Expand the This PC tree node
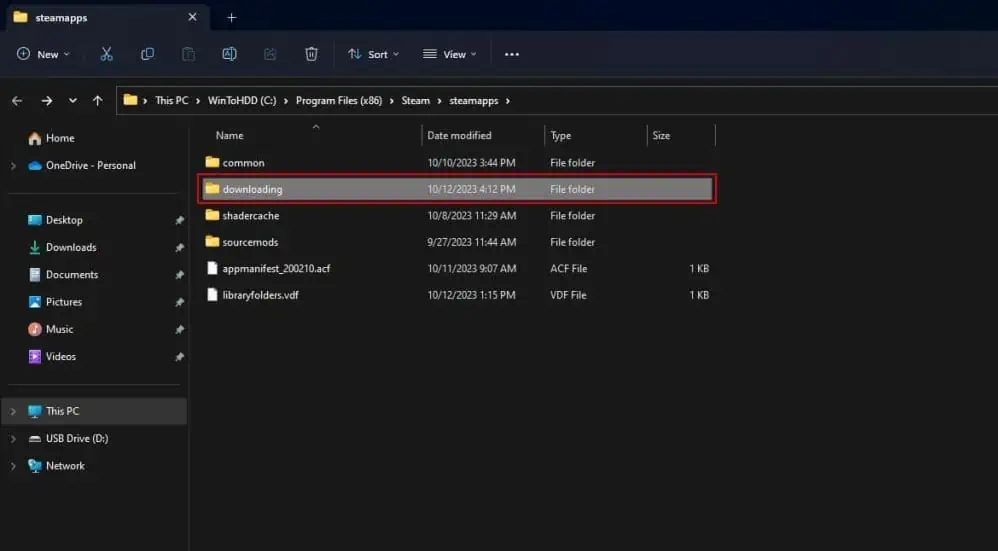 click(13, 411)
